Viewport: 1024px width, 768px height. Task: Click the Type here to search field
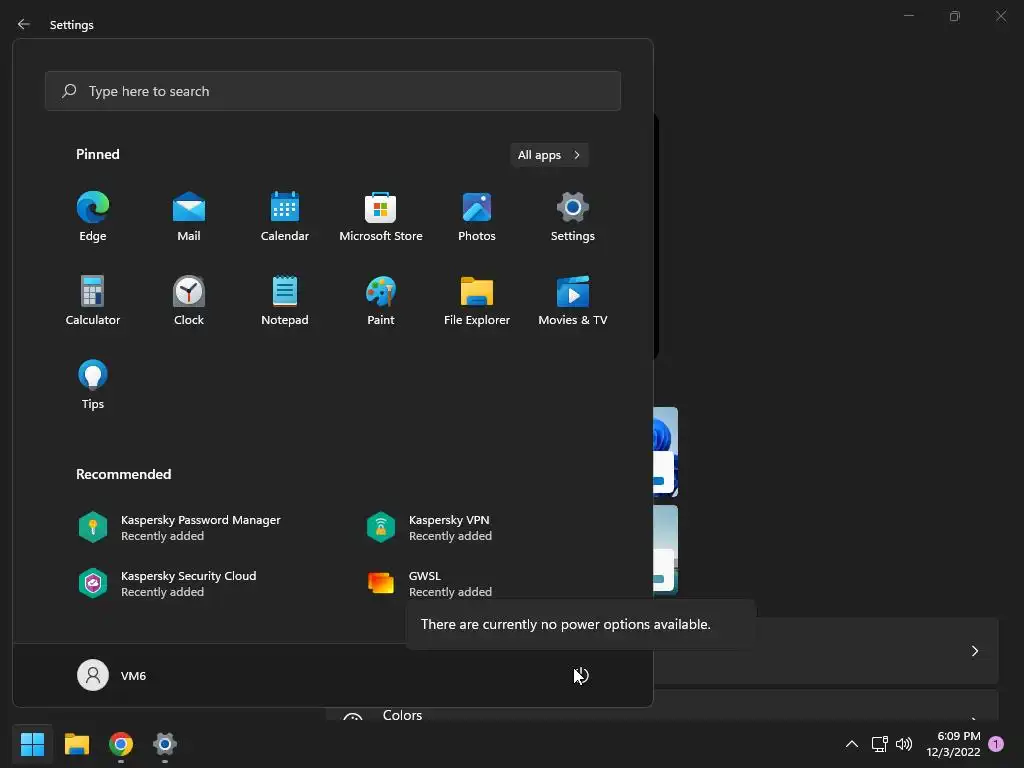(333, 91)
